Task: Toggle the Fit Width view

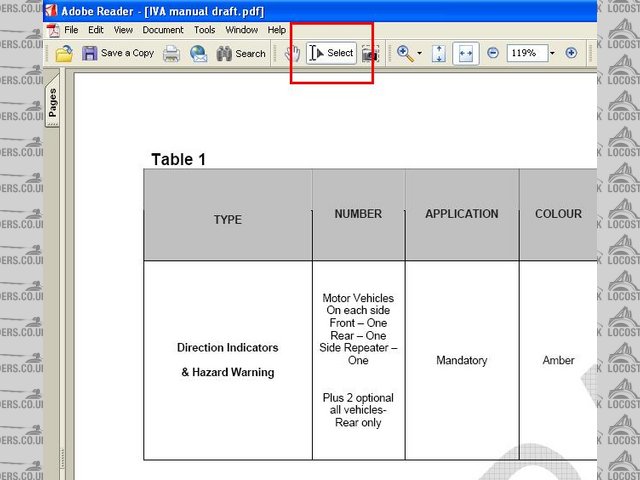Action: (466, 53)
